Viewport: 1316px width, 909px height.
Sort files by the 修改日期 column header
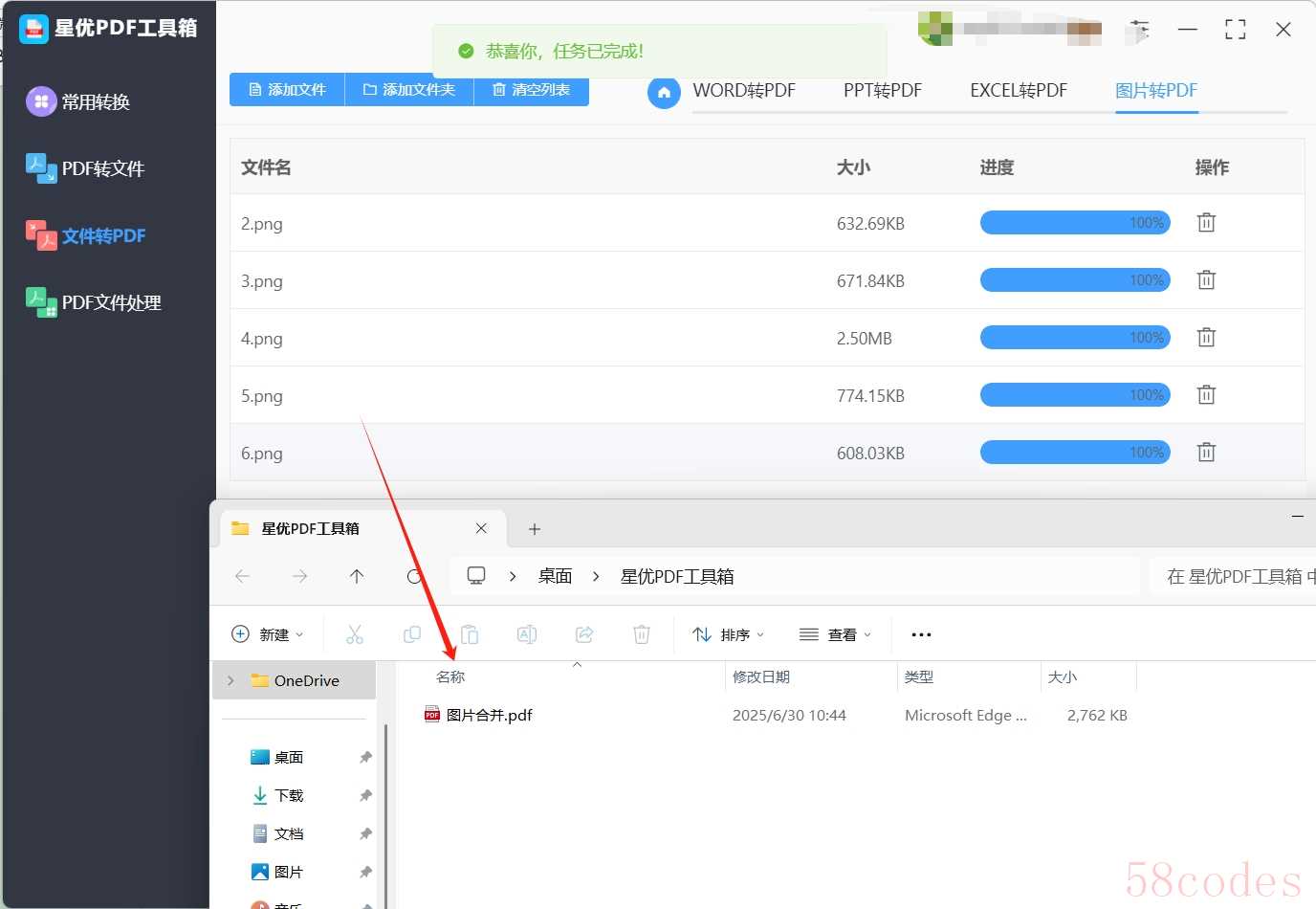point(761,676)
